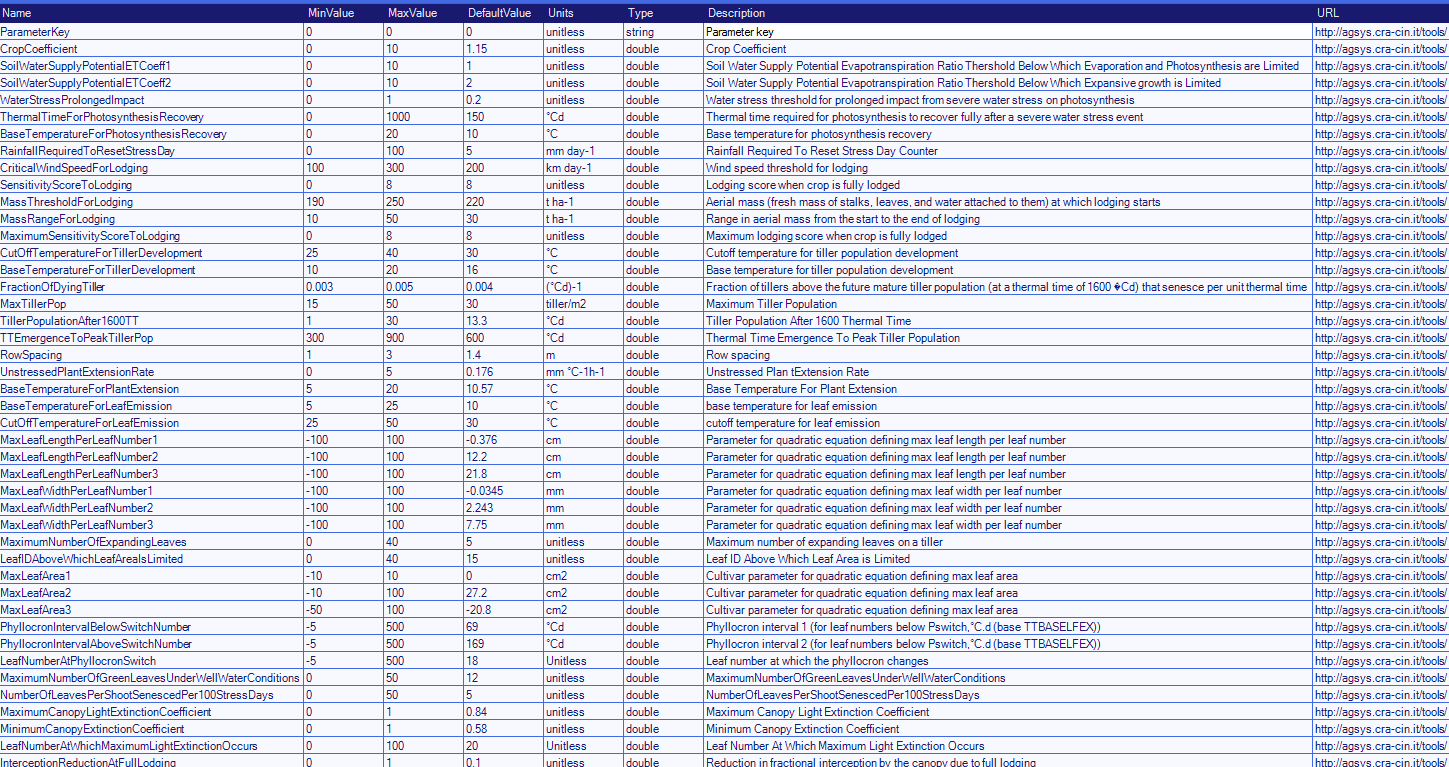The image size is (1449, 767).
Task: Select FractionOfDyingTiller name cell
Action: tap(152, 287)
